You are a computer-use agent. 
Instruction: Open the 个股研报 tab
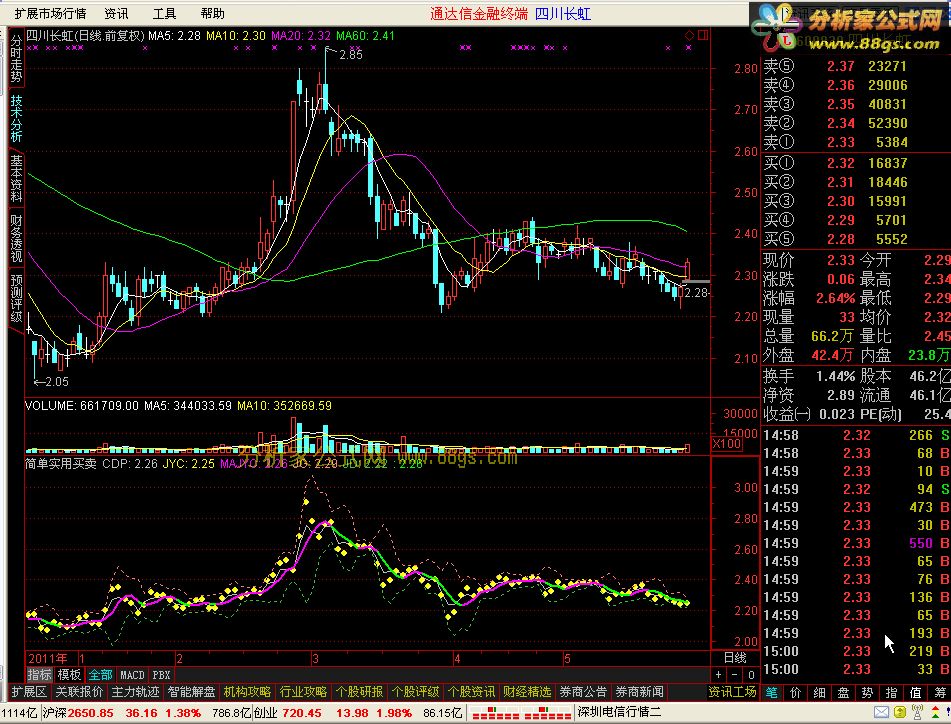359,691
